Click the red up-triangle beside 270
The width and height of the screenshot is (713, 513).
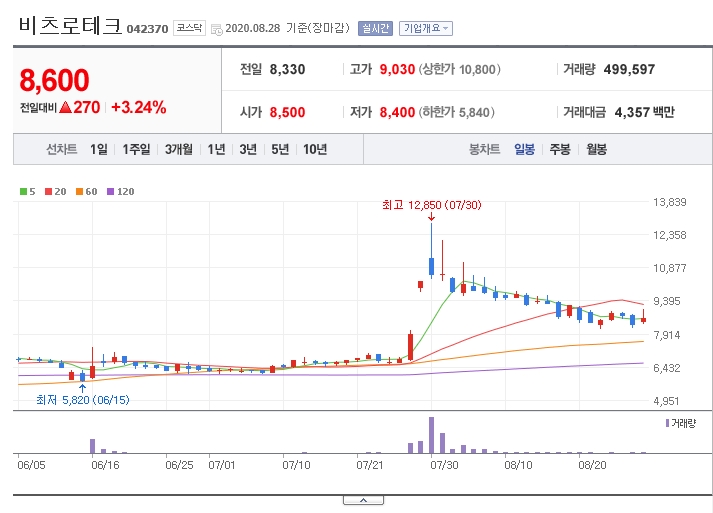pyautogui.click(x=65, y=107)
